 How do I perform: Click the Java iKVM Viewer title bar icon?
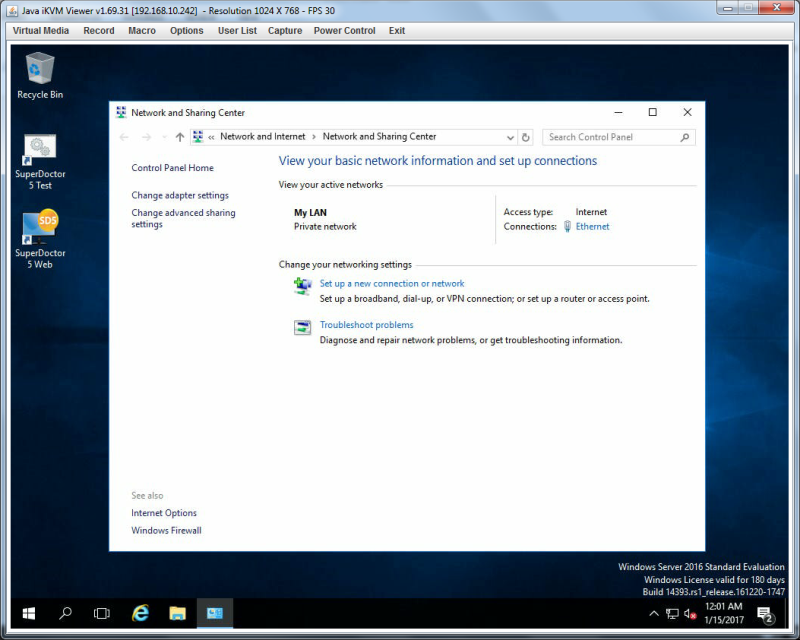12,10
